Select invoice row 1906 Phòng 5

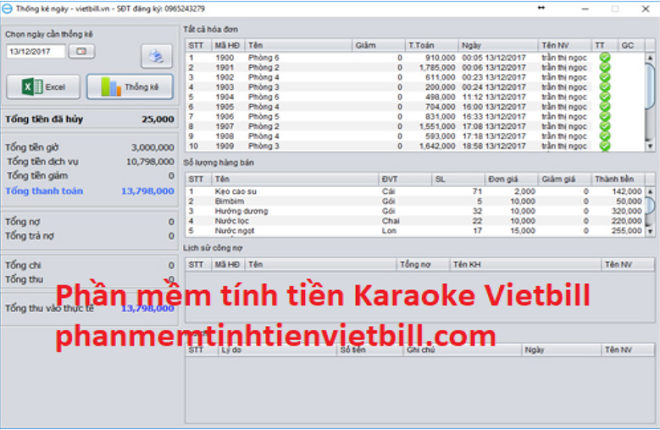pyautogui.click(x=415, y=117)
